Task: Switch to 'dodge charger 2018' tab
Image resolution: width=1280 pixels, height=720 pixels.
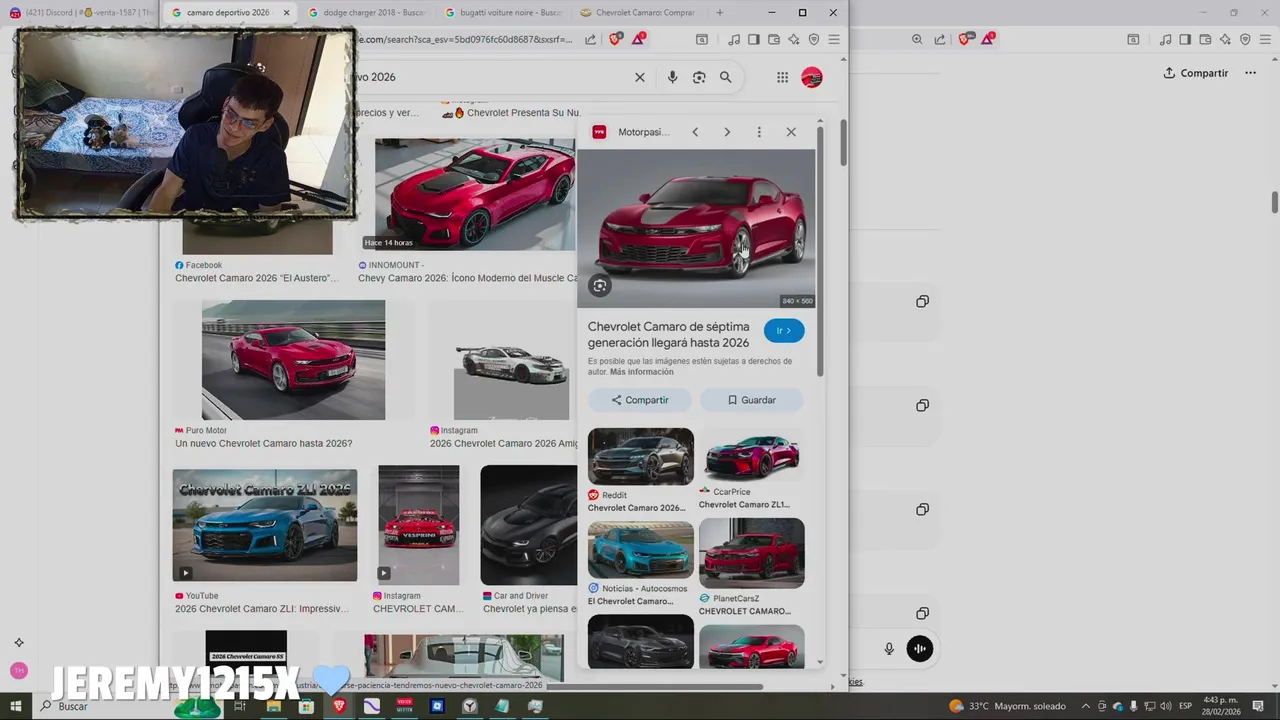Action: pos(366,13)
